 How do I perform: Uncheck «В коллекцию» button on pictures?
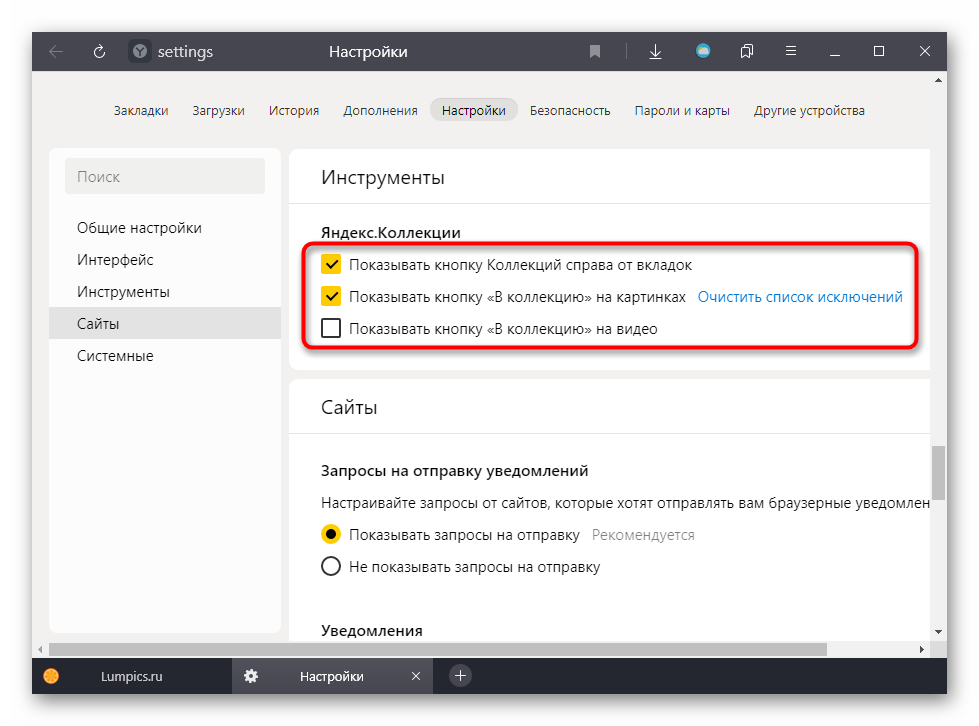tap(331, 297)
